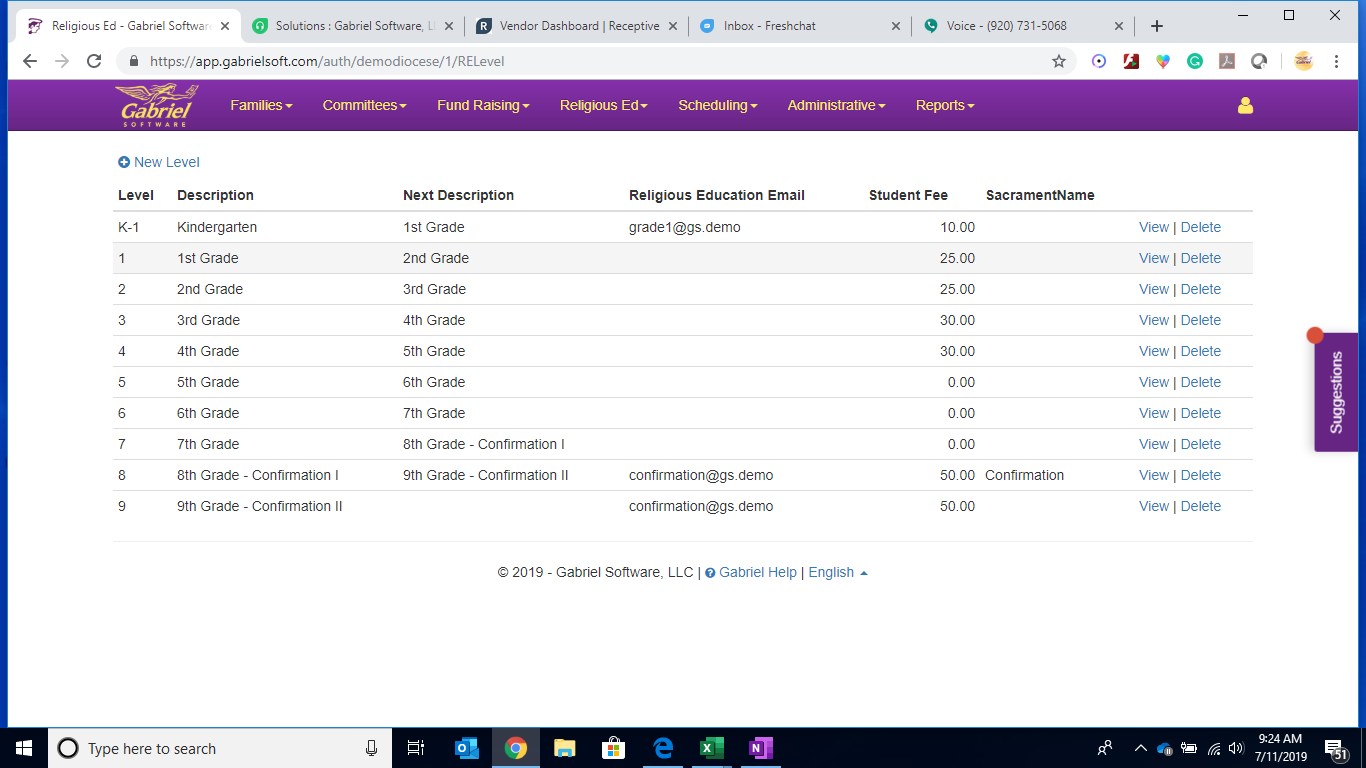Image resolution: width=1366 pixels, height=768 pixels.
Task: Go back with browser back arrow
Action: pyautogui.click(x=29, y=61)
